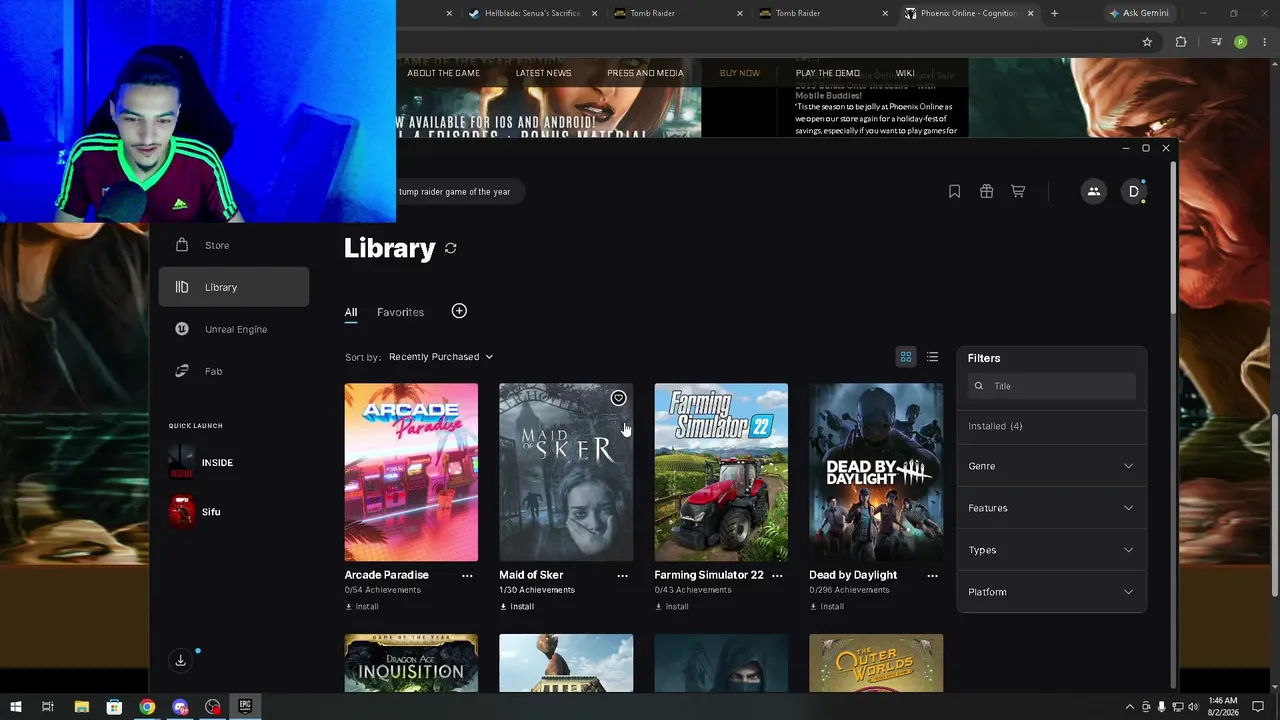Screen dimensions: 1280x720
Task: Open the Farming Simulator 22 three-dot menu
Action: pos(777,576)
